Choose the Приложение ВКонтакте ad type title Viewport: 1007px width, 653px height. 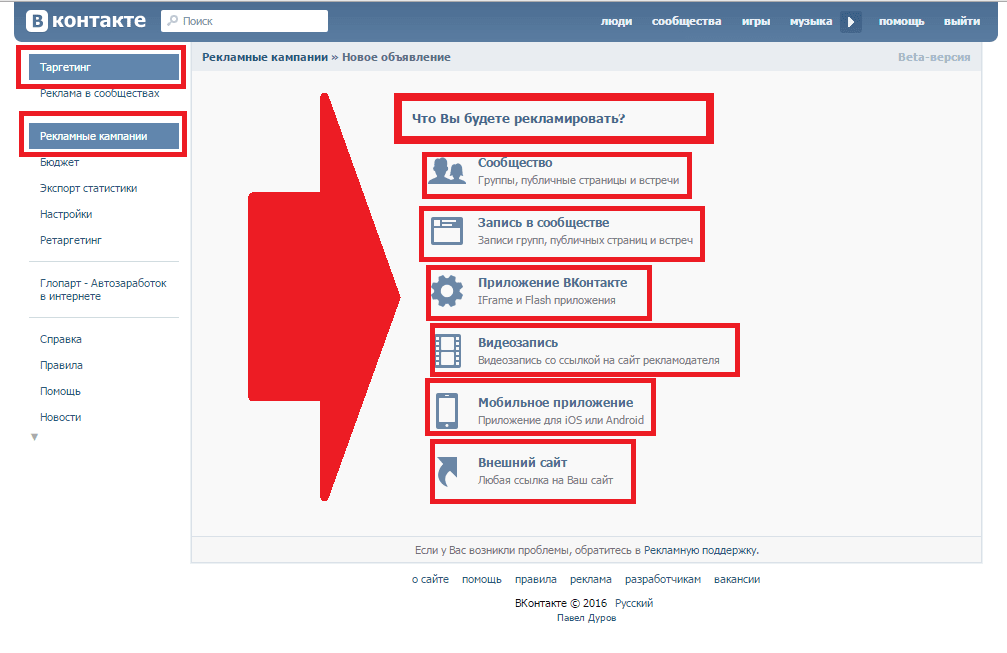click(552, 283)
